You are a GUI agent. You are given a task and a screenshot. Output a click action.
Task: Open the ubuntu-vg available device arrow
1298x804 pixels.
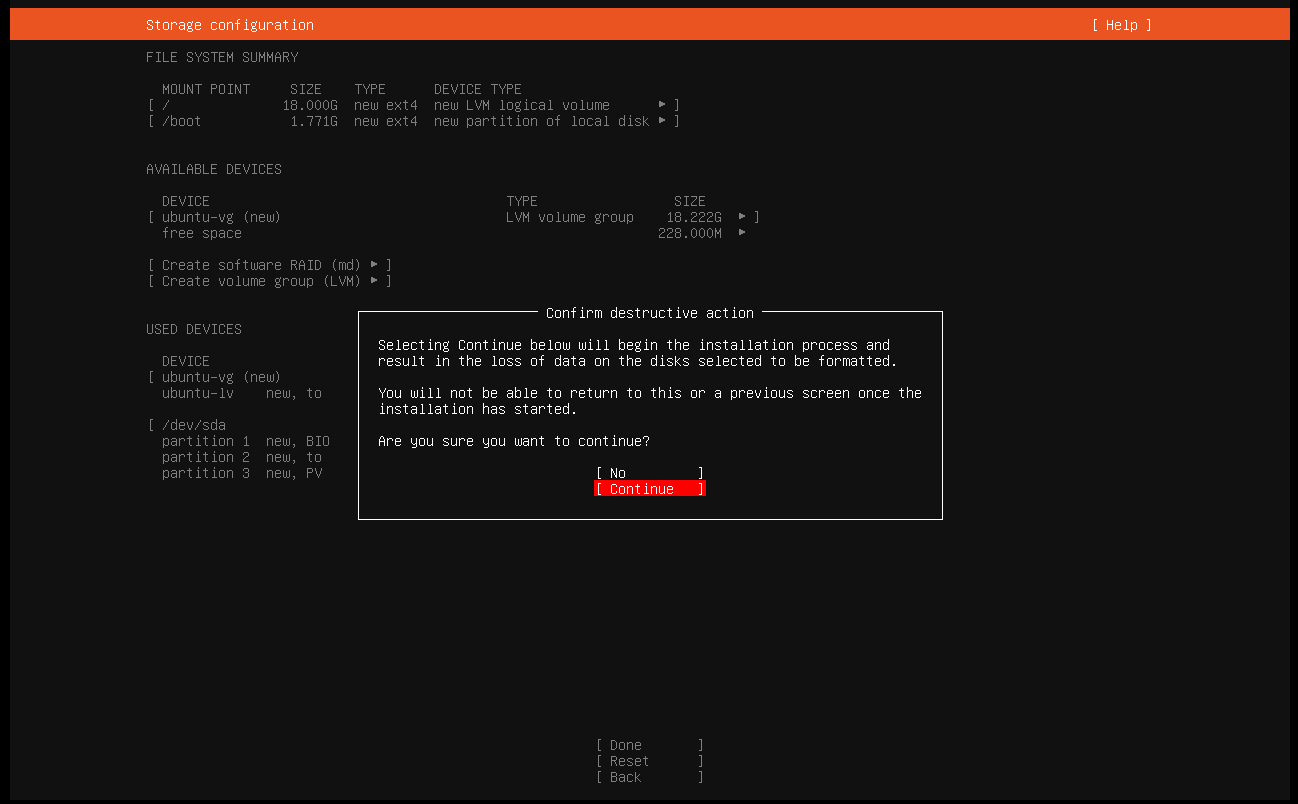[x=742, y=217]
